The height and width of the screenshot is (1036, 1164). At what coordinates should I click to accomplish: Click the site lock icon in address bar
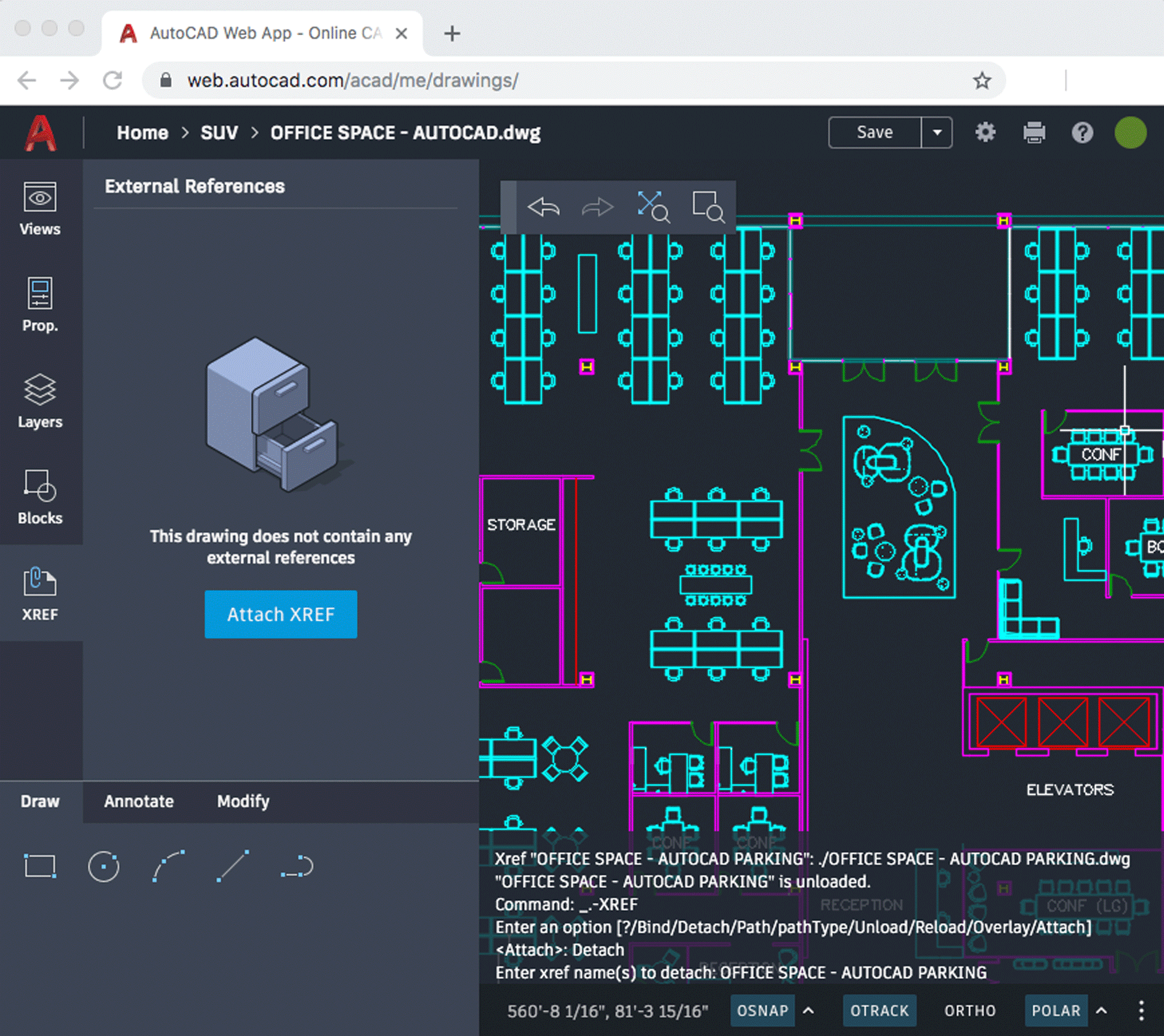[x=166, y=80]
